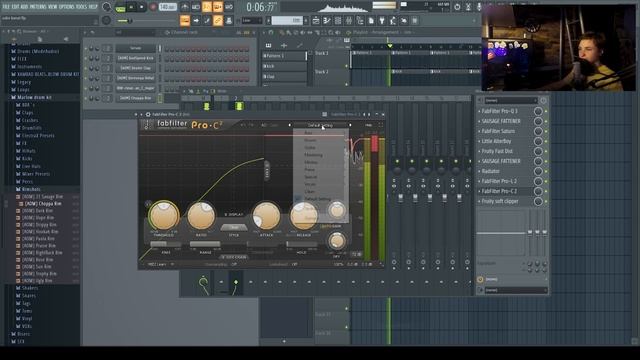Open the pattern selector dropdown
Viewport: 640px width, 360px height.
pyautogui.click(x=287, y=20)
